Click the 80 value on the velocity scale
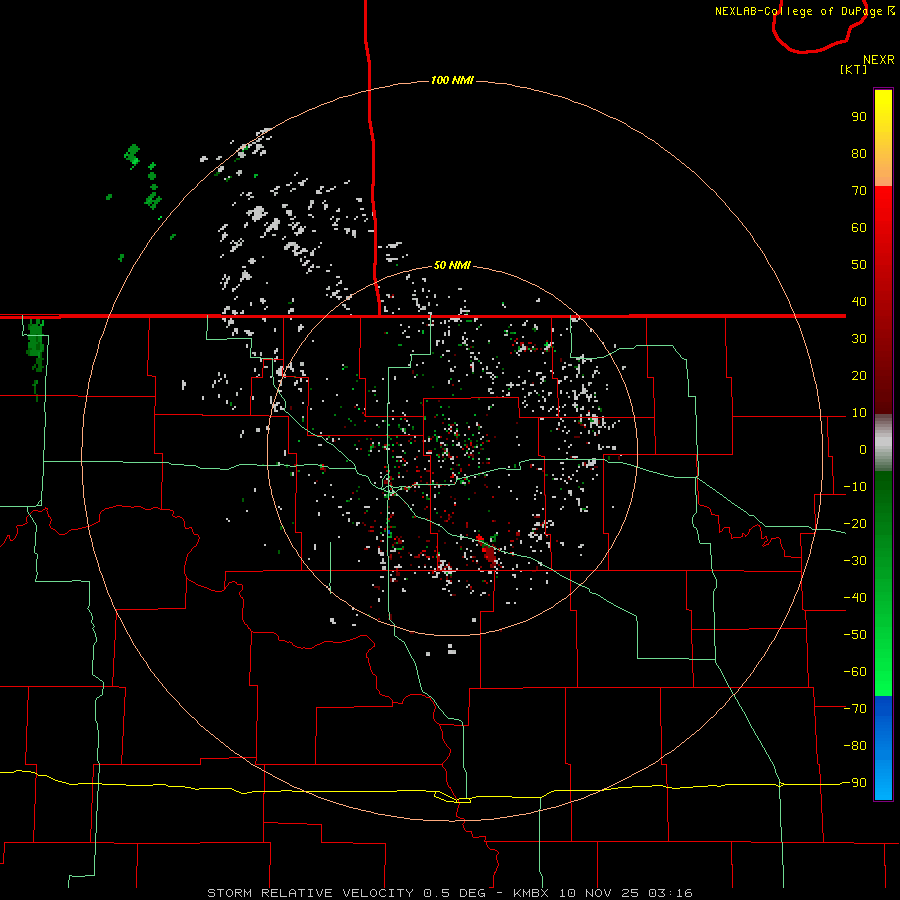 859,154
